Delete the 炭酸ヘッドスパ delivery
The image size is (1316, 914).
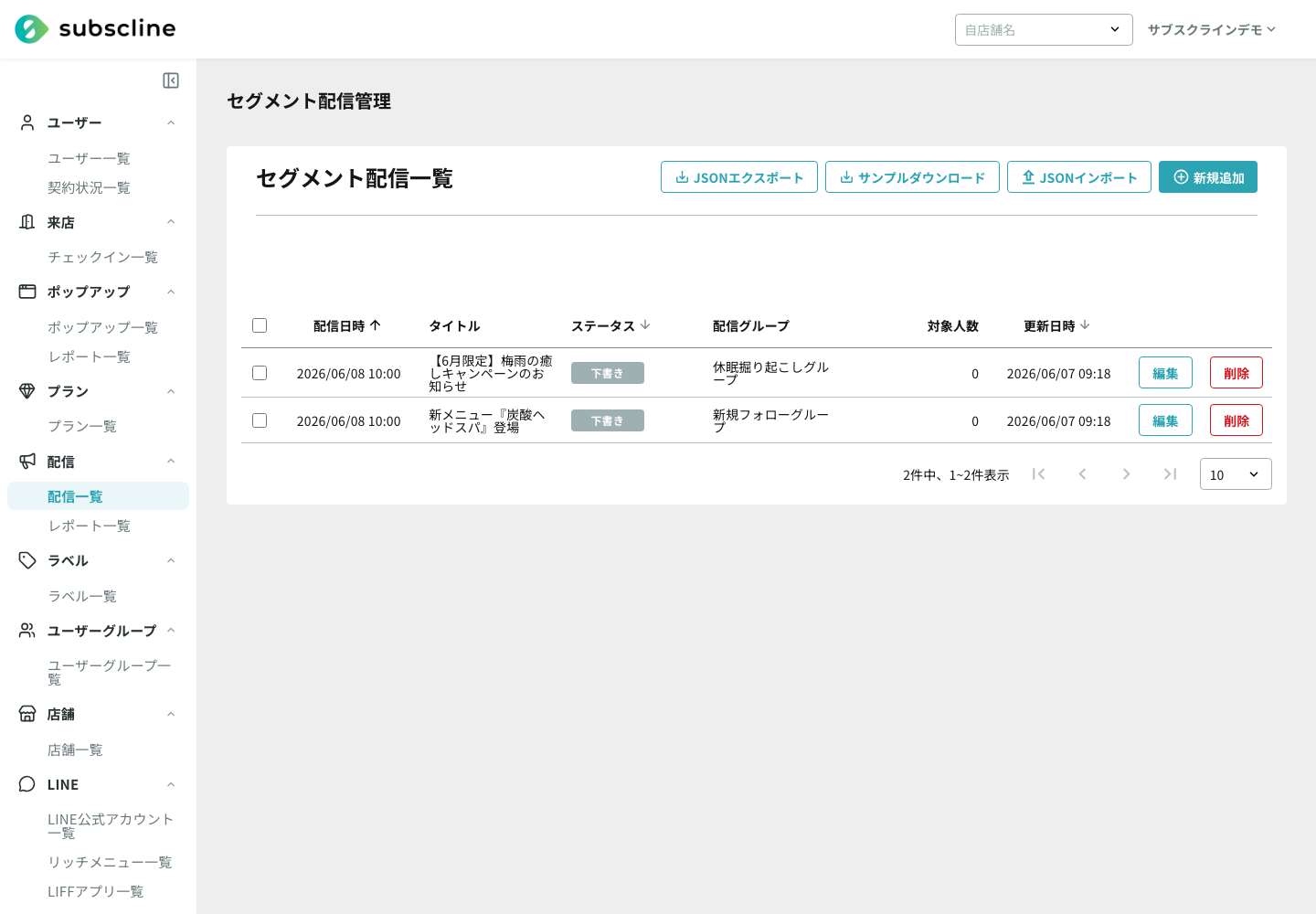[1236, 420]
